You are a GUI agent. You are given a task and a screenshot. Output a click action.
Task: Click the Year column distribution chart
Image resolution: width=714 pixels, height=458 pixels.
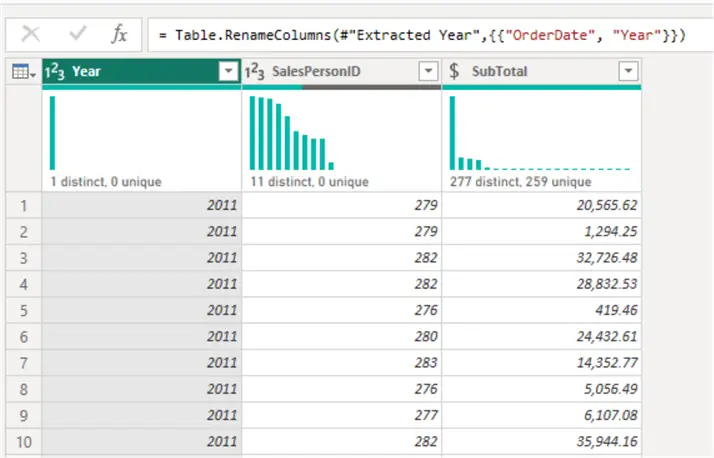pyautogui.click(x=142, y=132)
